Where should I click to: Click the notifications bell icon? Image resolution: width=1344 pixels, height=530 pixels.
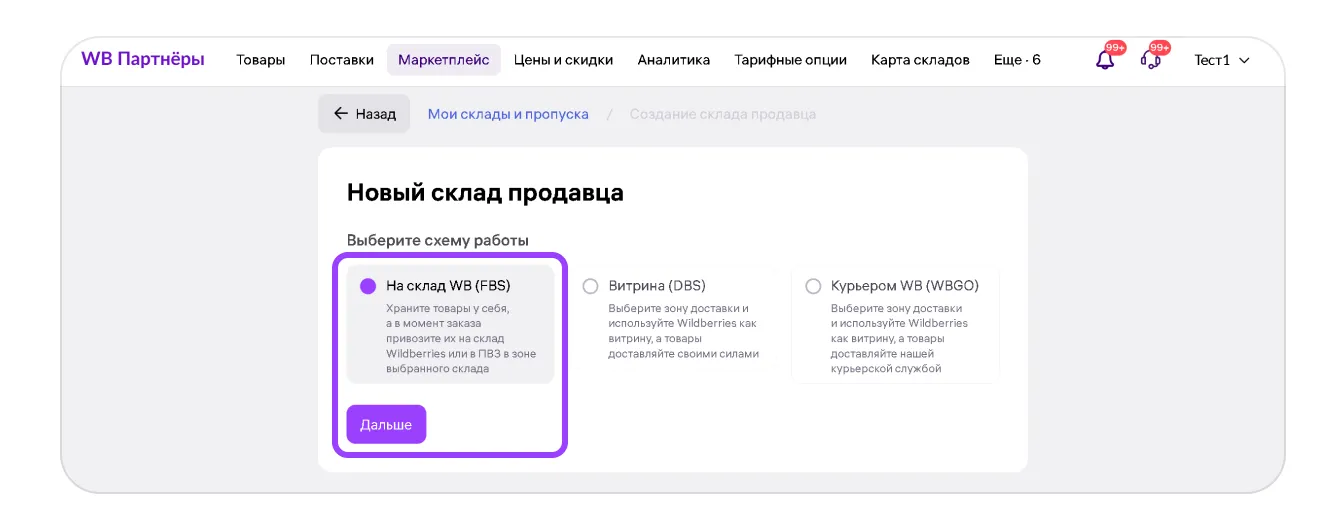click(x=1104, y=60)
